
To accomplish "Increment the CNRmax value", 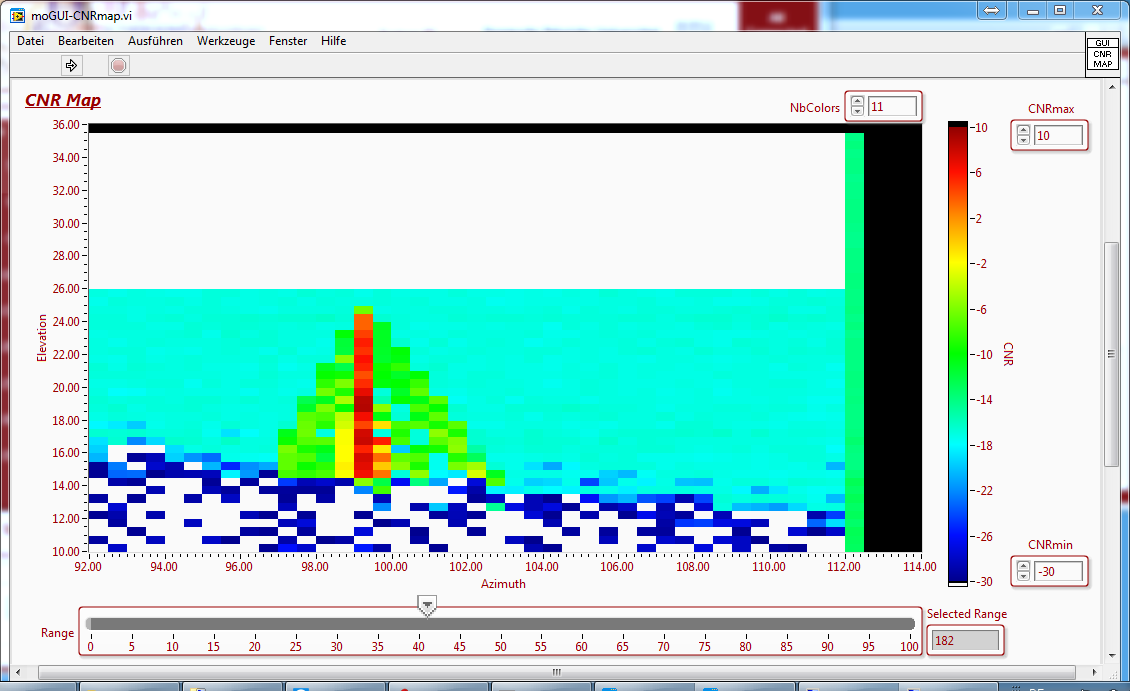I will 1023,129.
